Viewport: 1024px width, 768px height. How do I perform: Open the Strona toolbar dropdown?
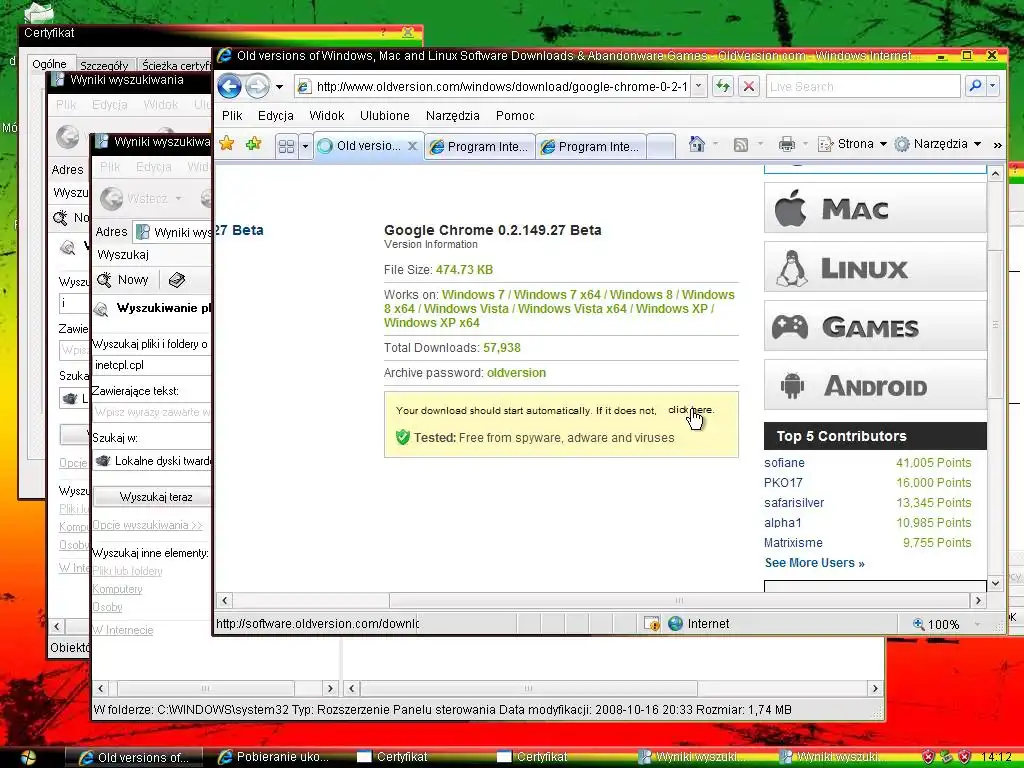(x=852, y=144)
